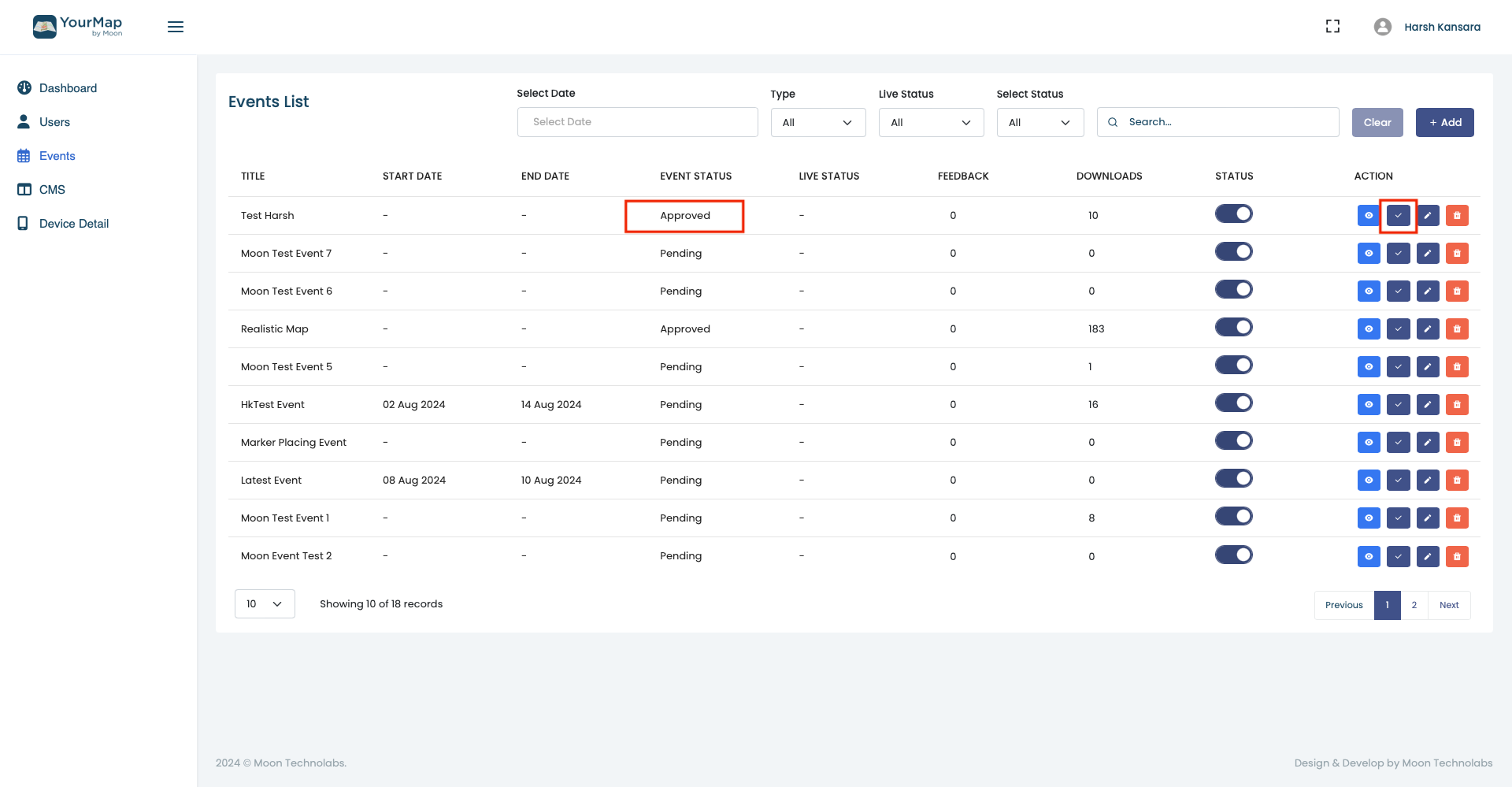Expand the Live Status dropdown
The height and width of the screenshot is (787, 1512).
(931, 123)
